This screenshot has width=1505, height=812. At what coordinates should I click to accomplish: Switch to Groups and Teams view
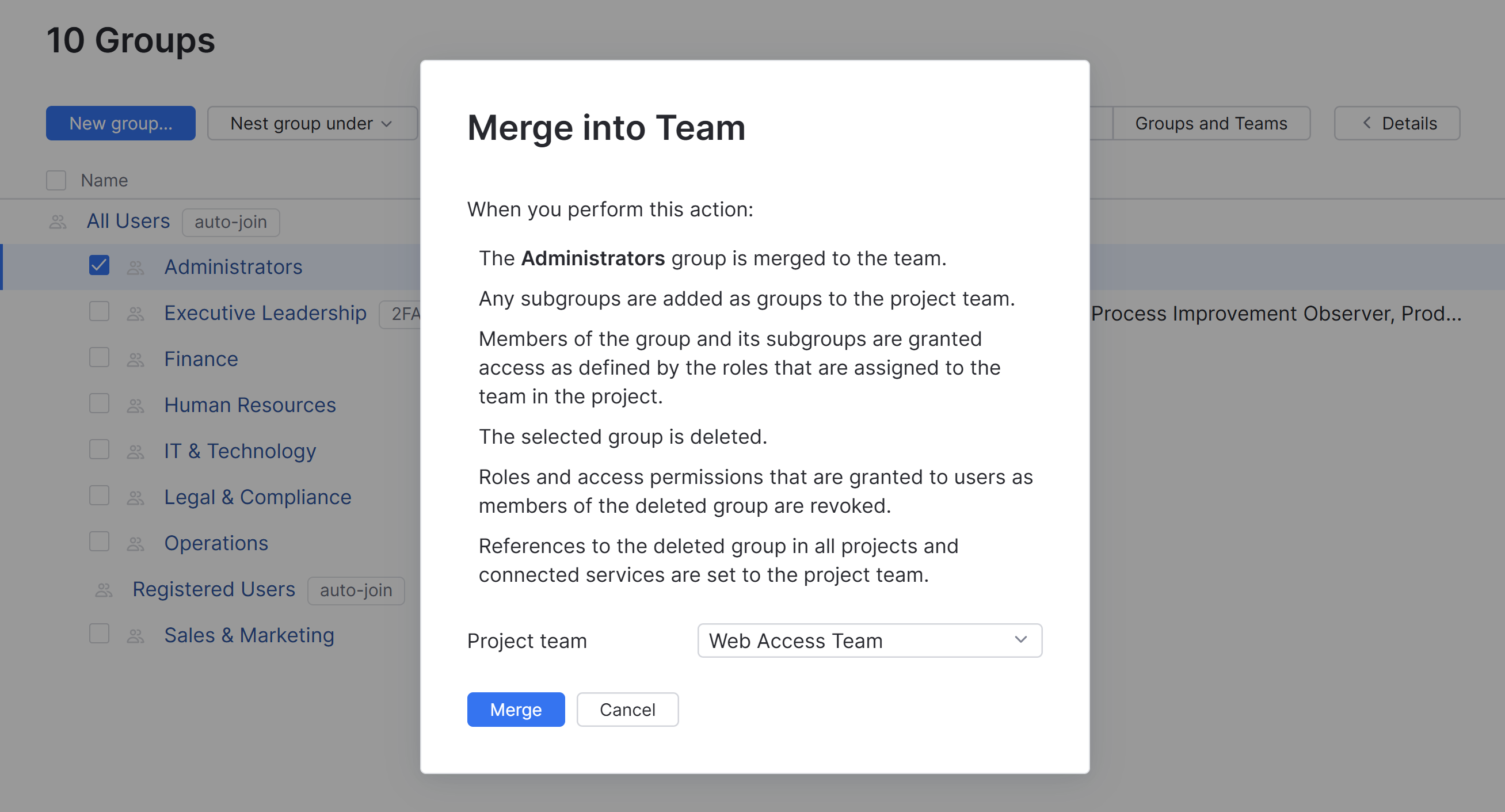(1210, 123)
